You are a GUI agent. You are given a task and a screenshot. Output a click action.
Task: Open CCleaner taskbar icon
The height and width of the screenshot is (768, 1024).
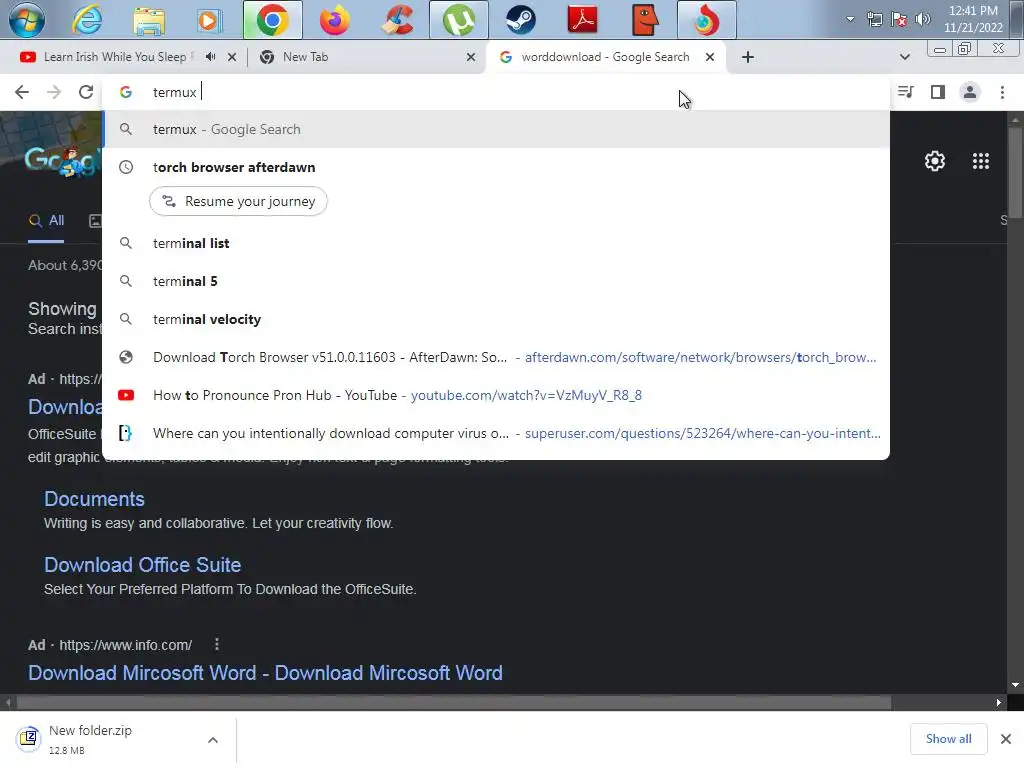coord(397,20)
